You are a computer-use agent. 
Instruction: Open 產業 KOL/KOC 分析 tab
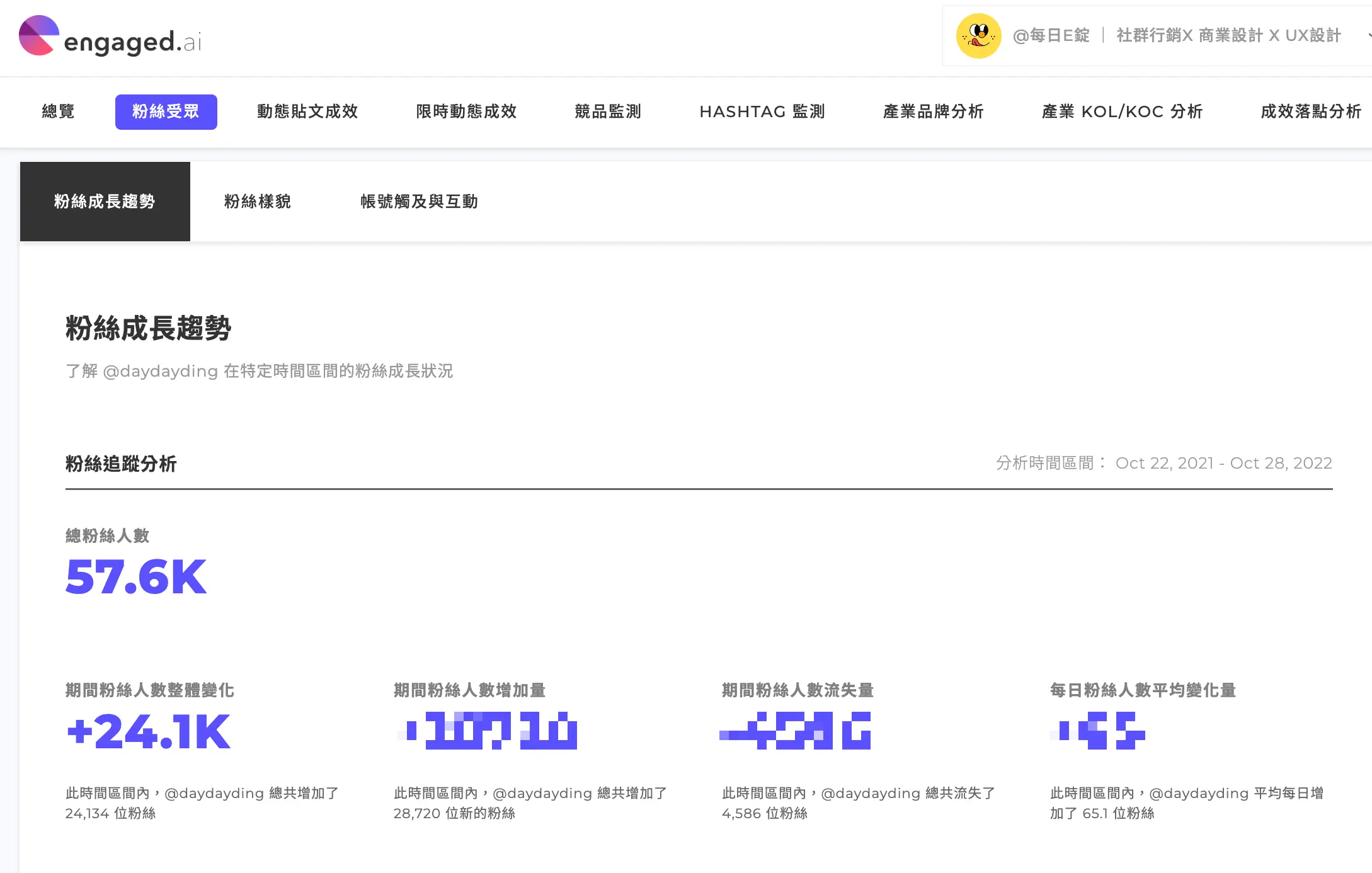coord(1122,111)
